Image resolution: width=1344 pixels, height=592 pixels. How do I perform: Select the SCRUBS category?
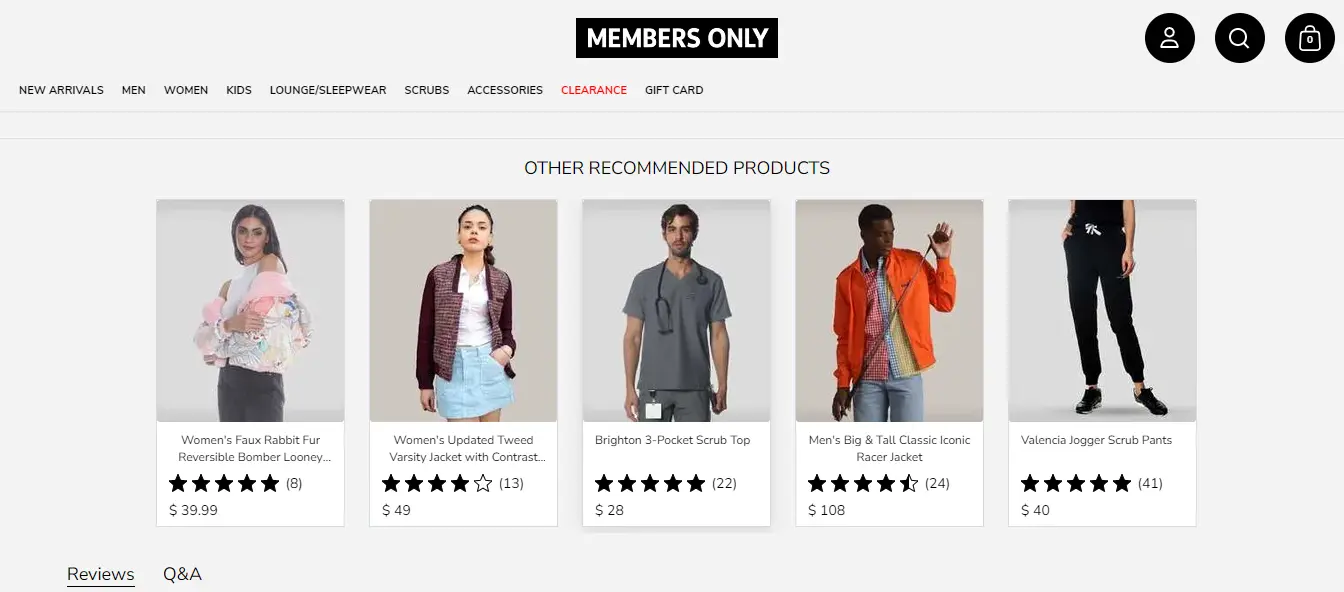click(426, 90)
